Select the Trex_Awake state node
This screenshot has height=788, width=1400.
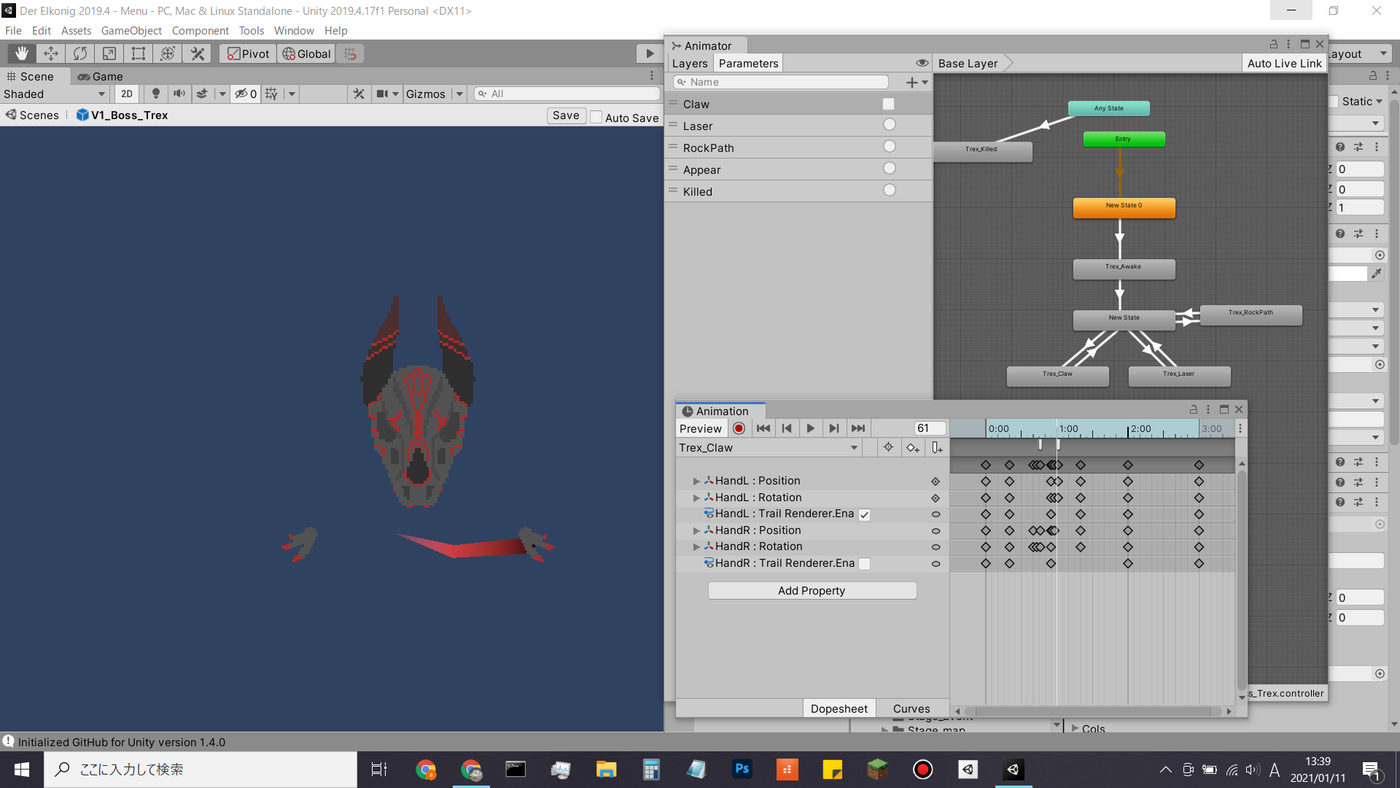pyautogui.click(x=1124, y=268)
